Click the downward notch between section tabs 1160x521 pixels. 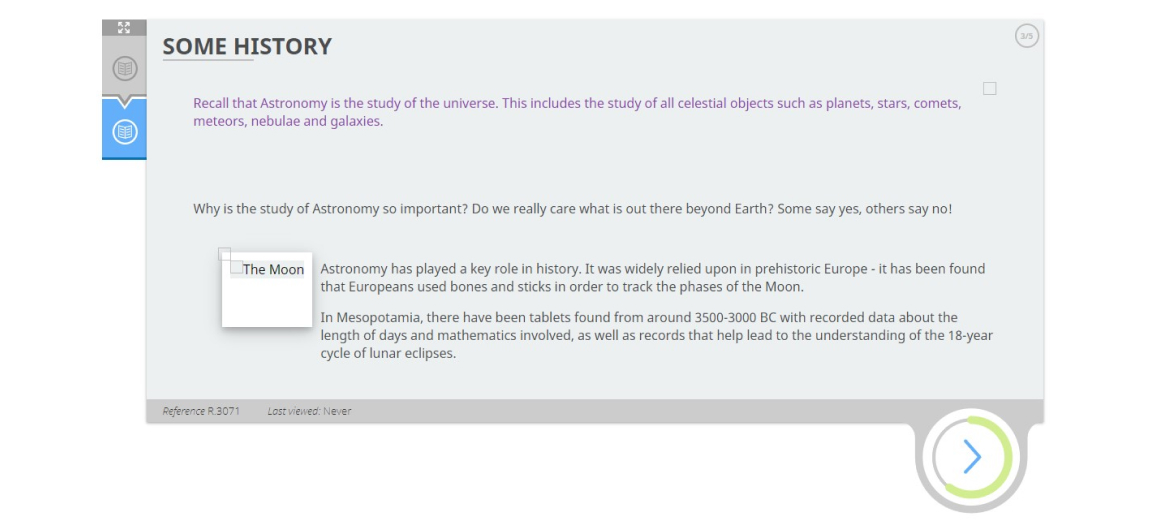click(x=124, y=102)
